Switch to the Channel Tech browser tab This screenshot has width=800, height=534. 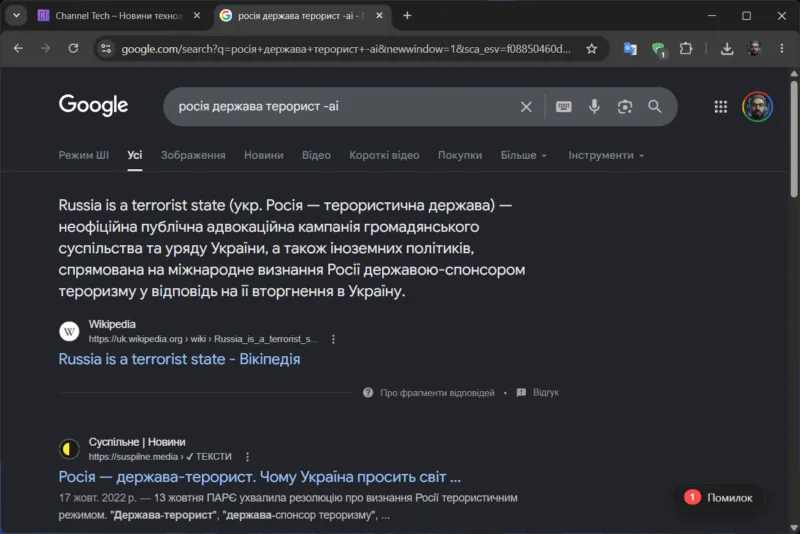pos(118,16)
